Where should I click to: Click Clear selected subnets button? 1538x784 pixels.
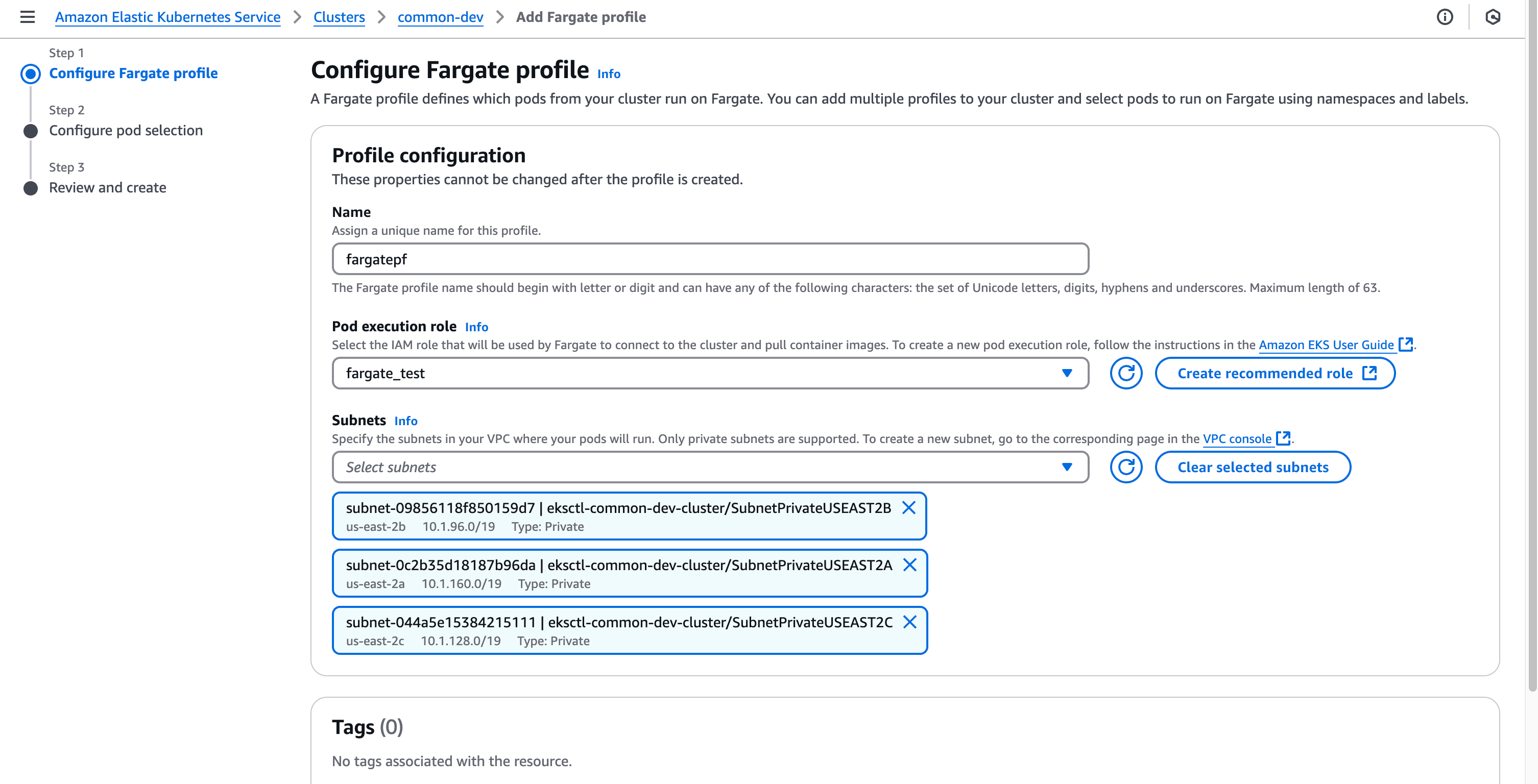(x=1253, y=467)
